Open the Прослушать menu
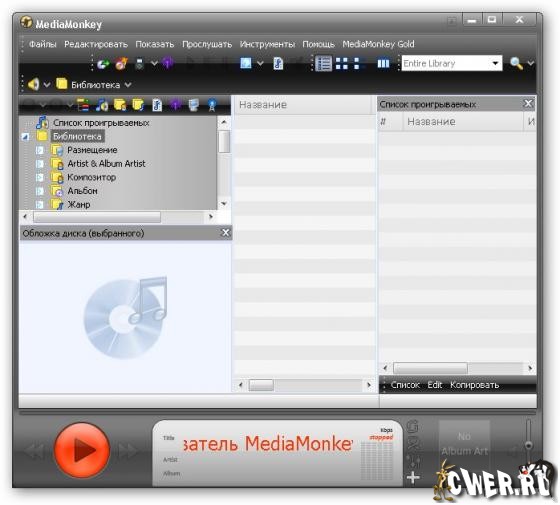560x505 pixels. click(207, 44)
